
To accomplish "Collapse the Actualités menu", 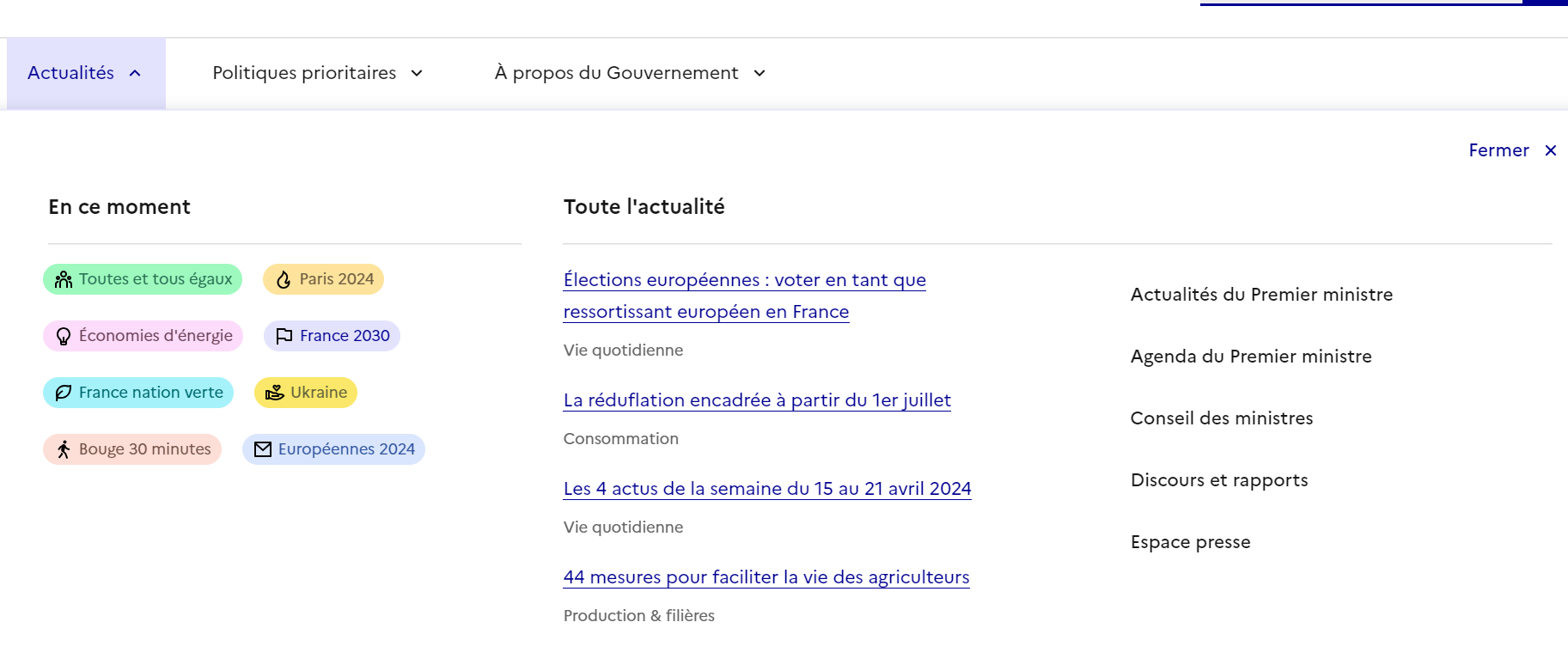I will coord(86,73).
